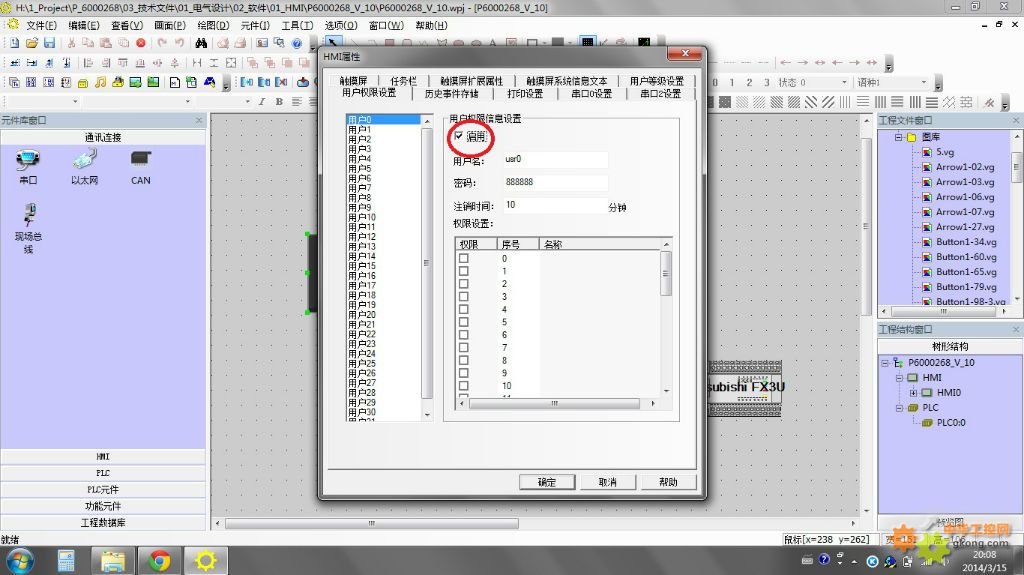
Task: Click the 取消 Cancel button
Action: coord(608,482)
